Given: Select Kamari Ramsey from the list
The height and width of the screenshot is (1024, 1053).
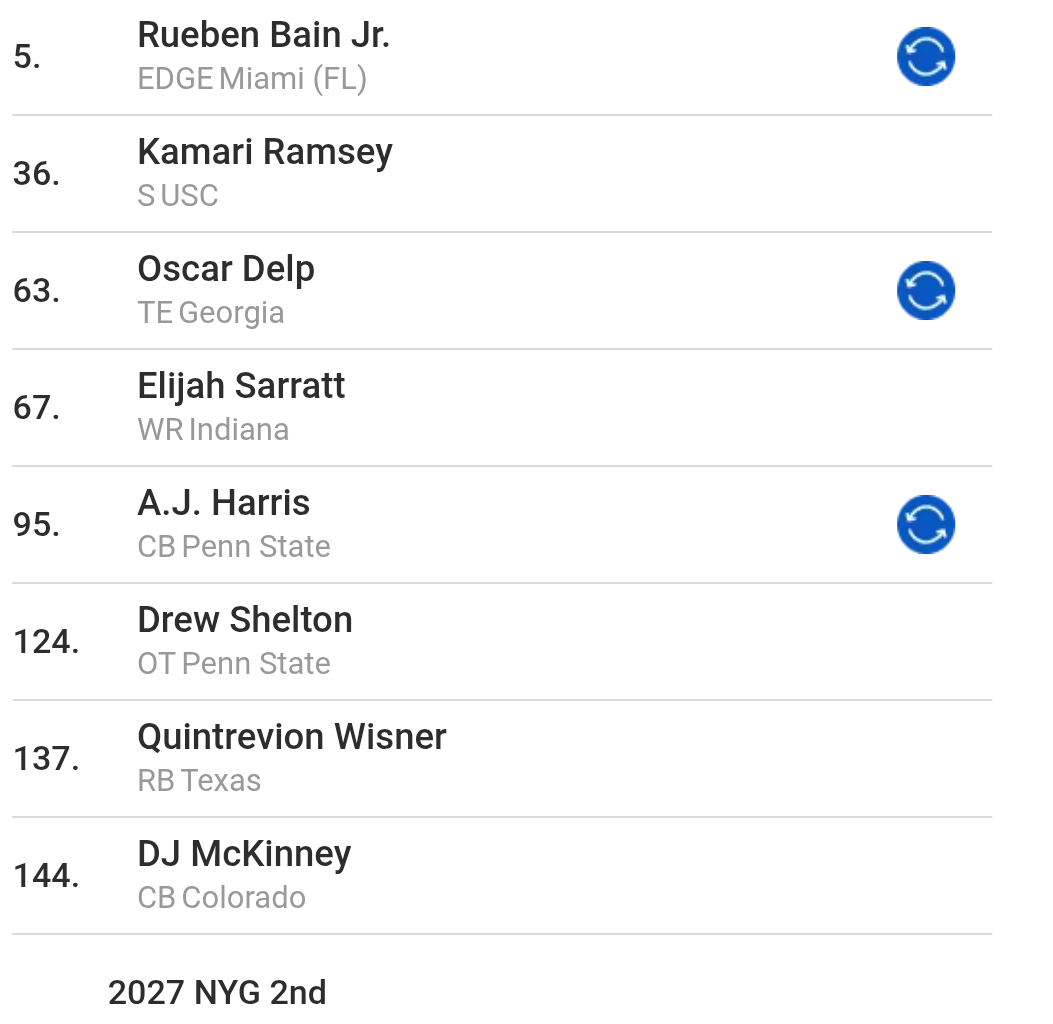Looking at the screenshot, I should click(264, 151).
